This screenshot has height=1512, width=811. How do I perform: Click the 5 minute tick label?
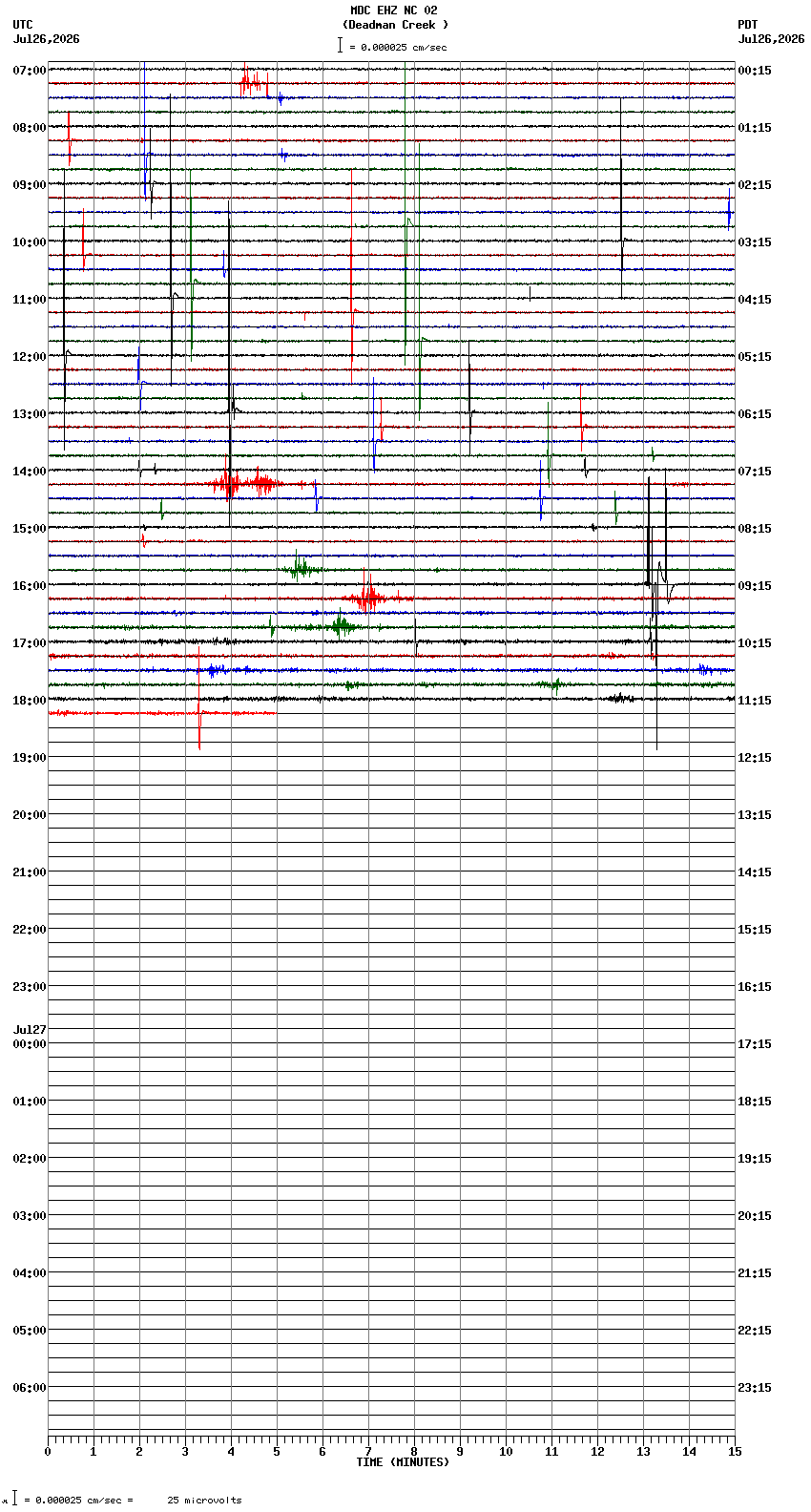(277, 1452)
